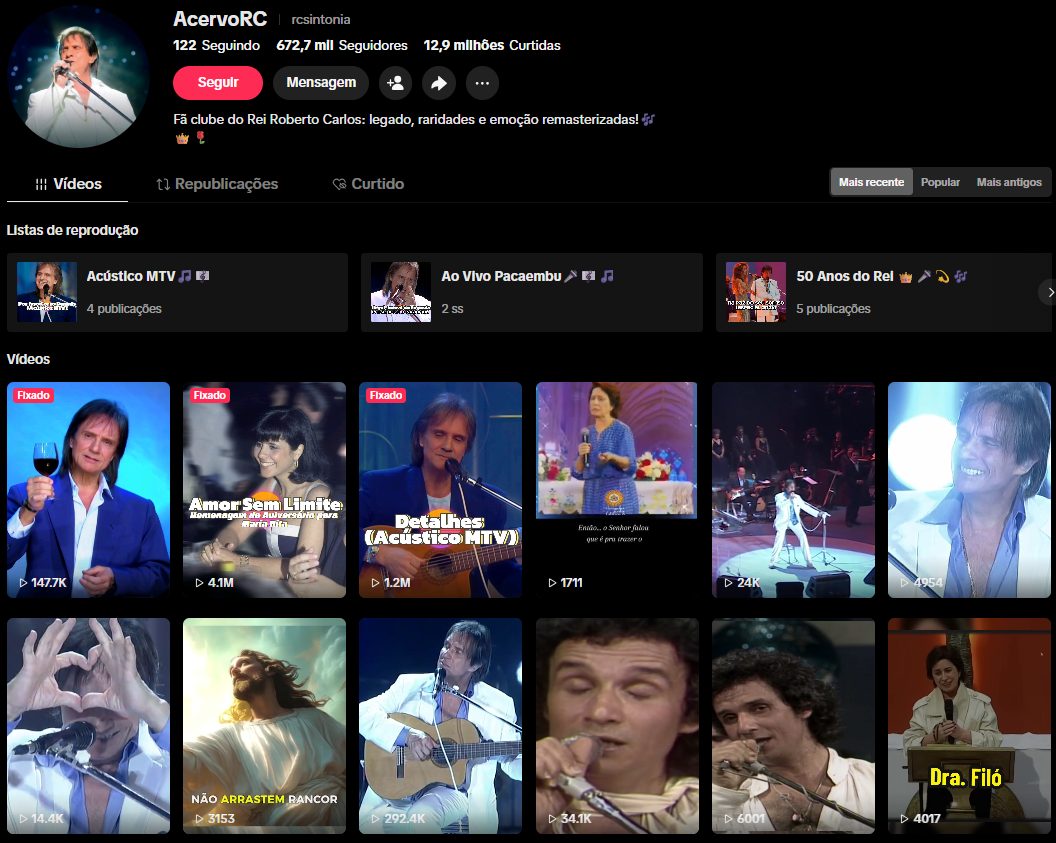This screenshot has width=1056, height=843.
Task: Click the AcervoRC profile name heading
Action: click(x=220, y=19)
